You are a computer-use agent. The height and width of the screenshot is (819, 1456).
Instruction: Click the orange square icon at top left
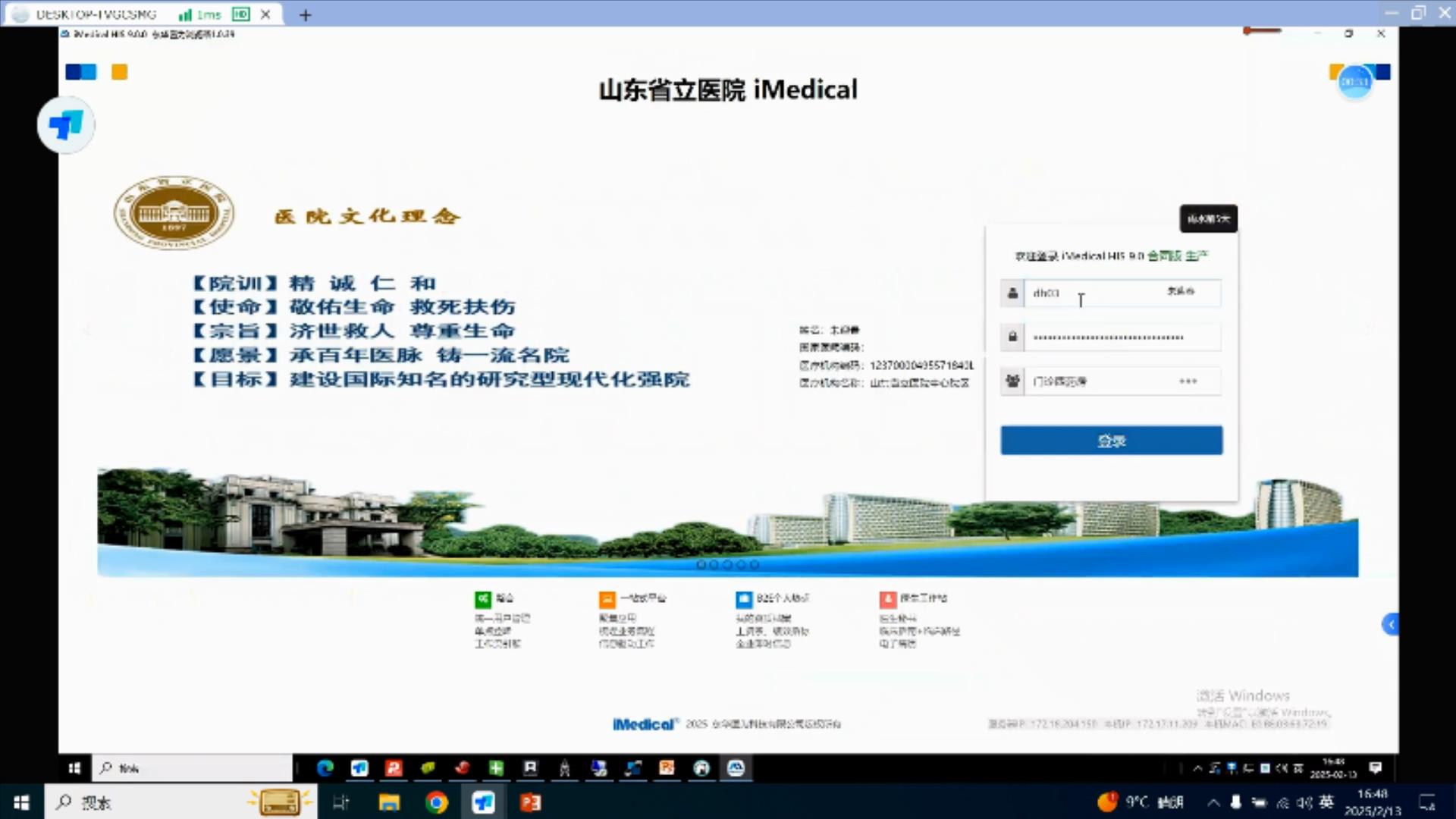[x=120, y=72]
